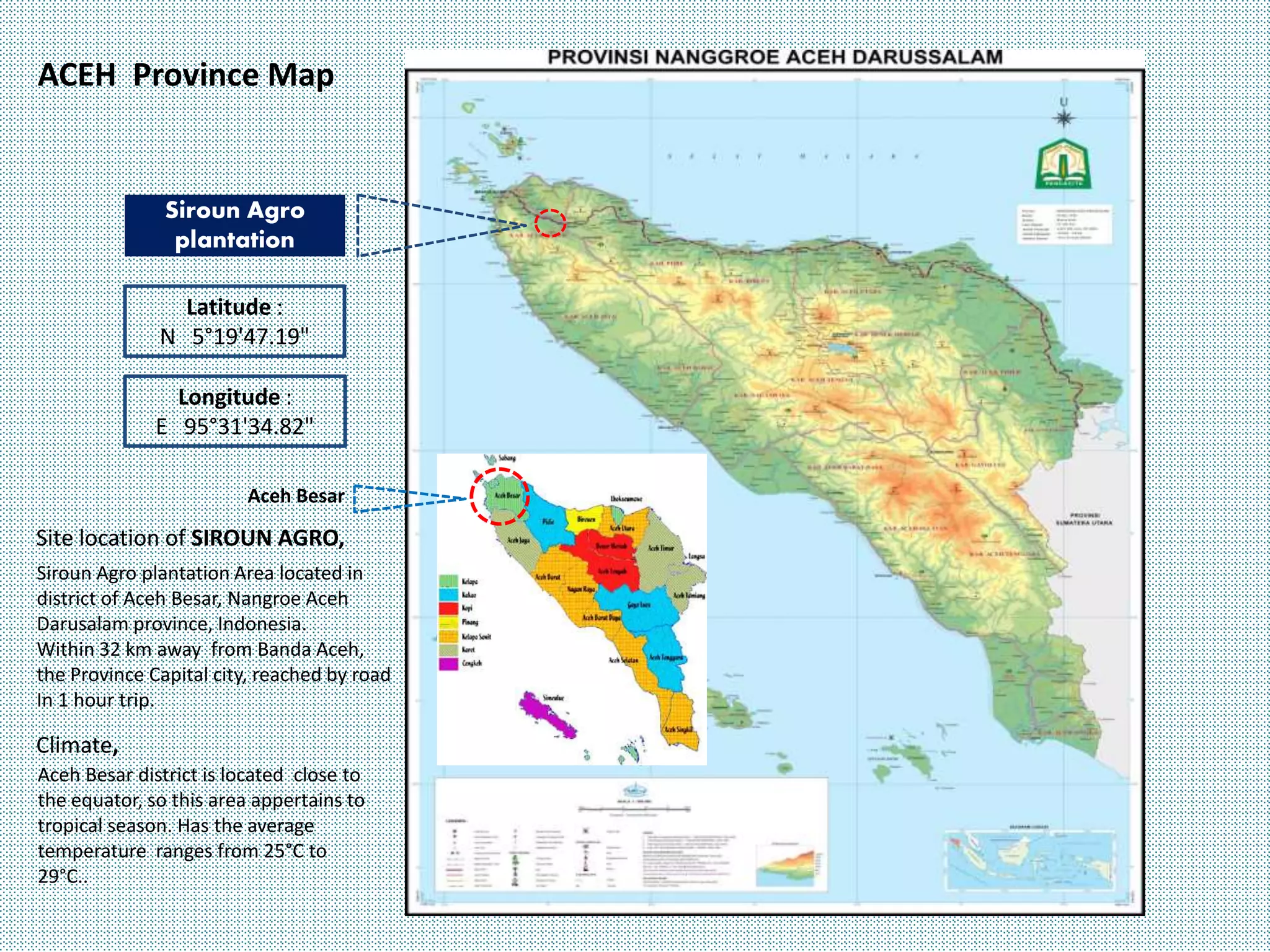
Task: Click the Provinsi Nanggroe Aceh Darussalam map title
Action: pyautogui.click(x=775, y=58)
